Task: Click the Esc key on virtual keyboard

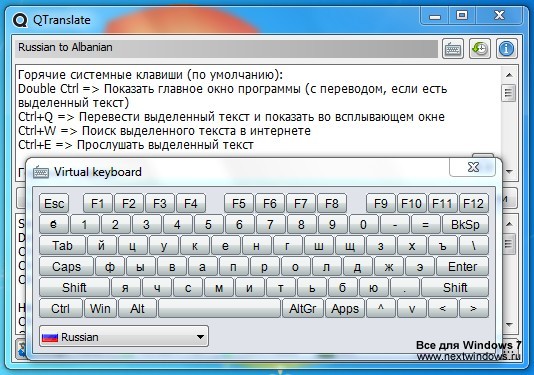Action: 54,204
